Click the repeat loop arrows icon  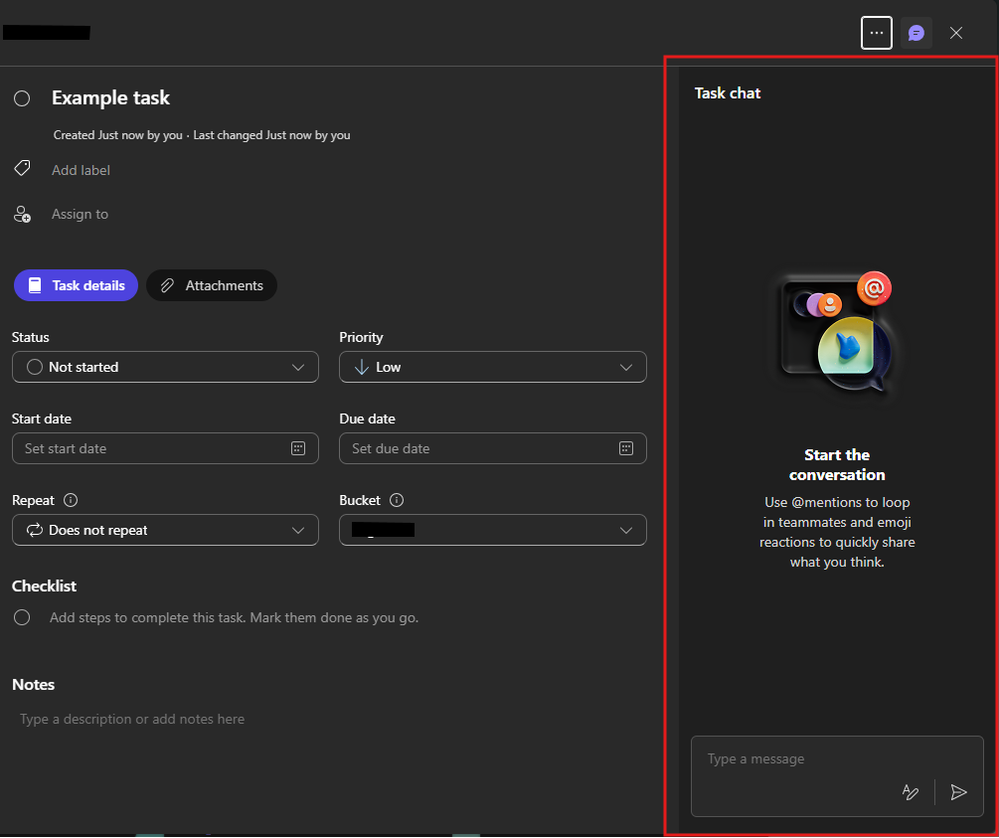[x=34, y=530]
